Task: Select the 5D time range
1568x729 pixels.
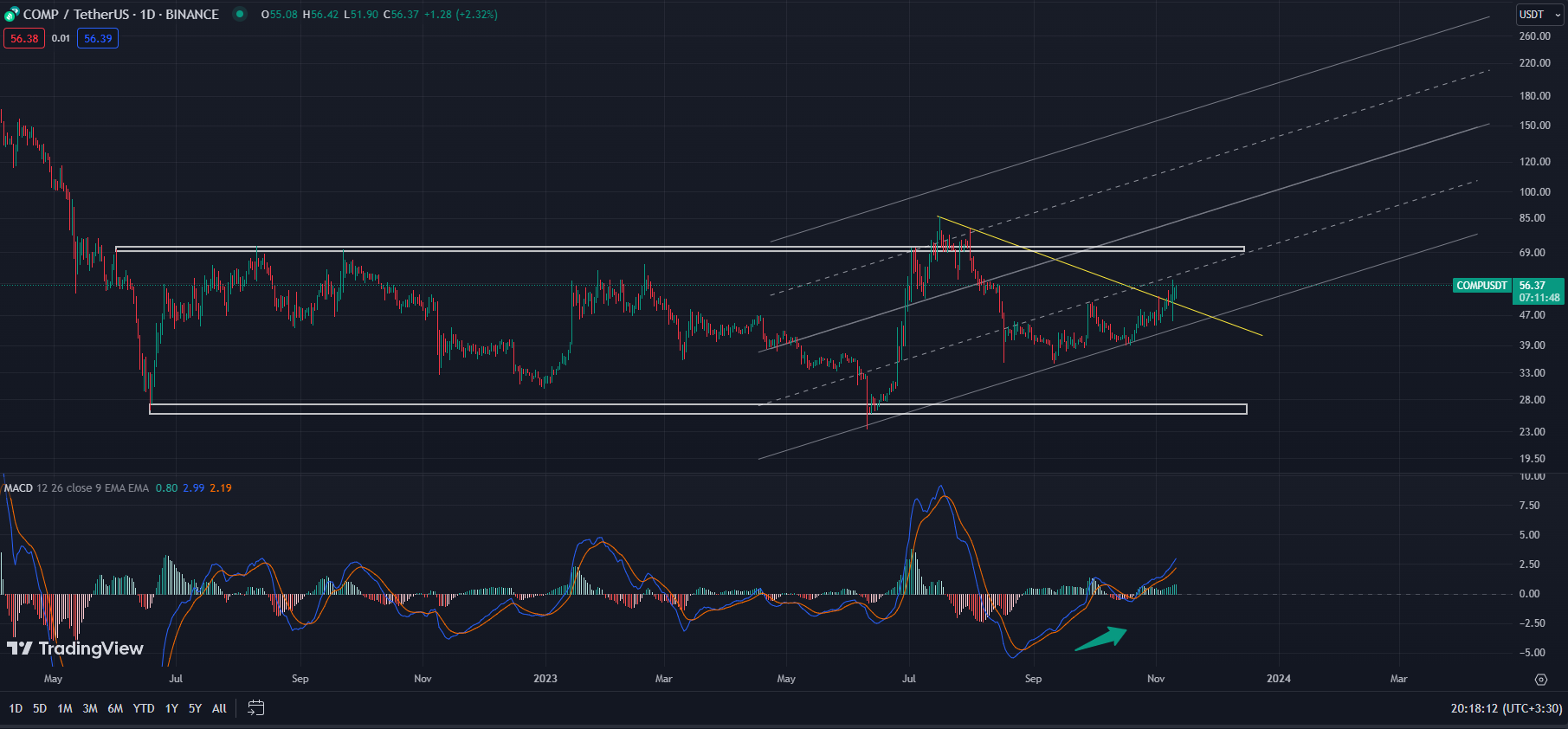Action: click(40, 708)
